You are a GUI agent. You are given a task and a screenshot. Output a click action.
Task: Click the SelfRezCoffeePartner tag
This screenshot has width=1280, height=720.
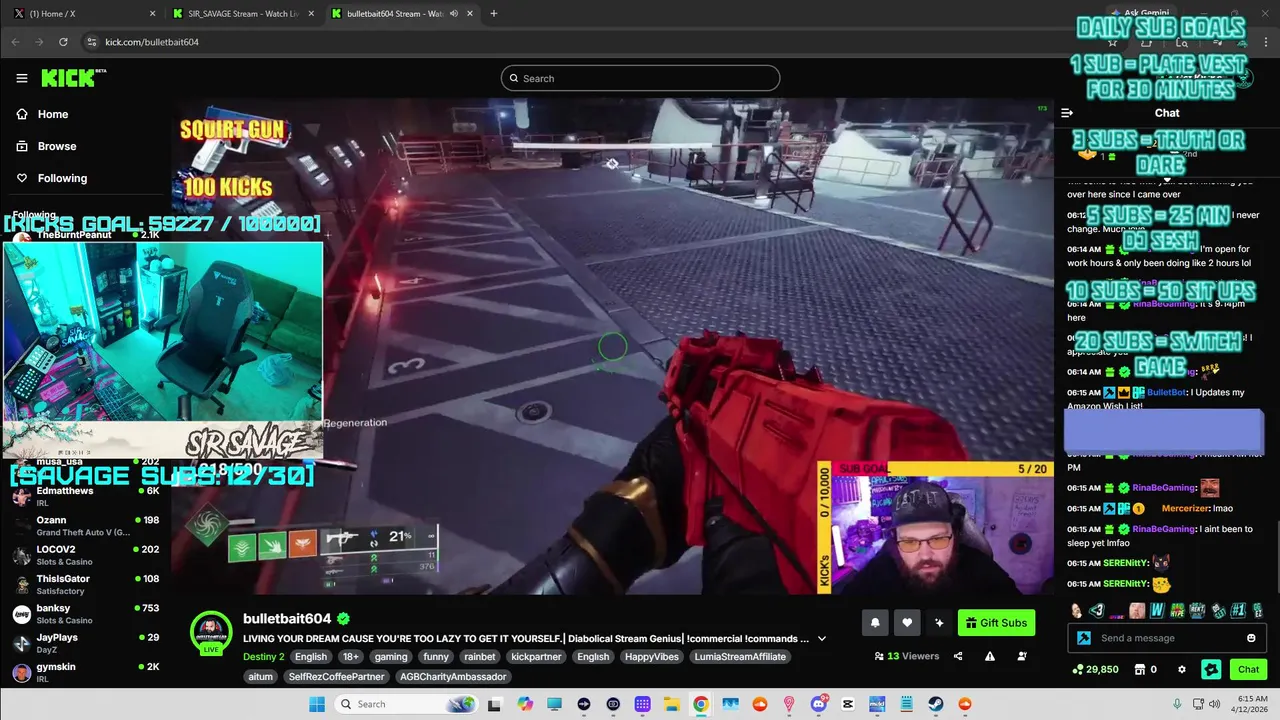click(336, 677)
